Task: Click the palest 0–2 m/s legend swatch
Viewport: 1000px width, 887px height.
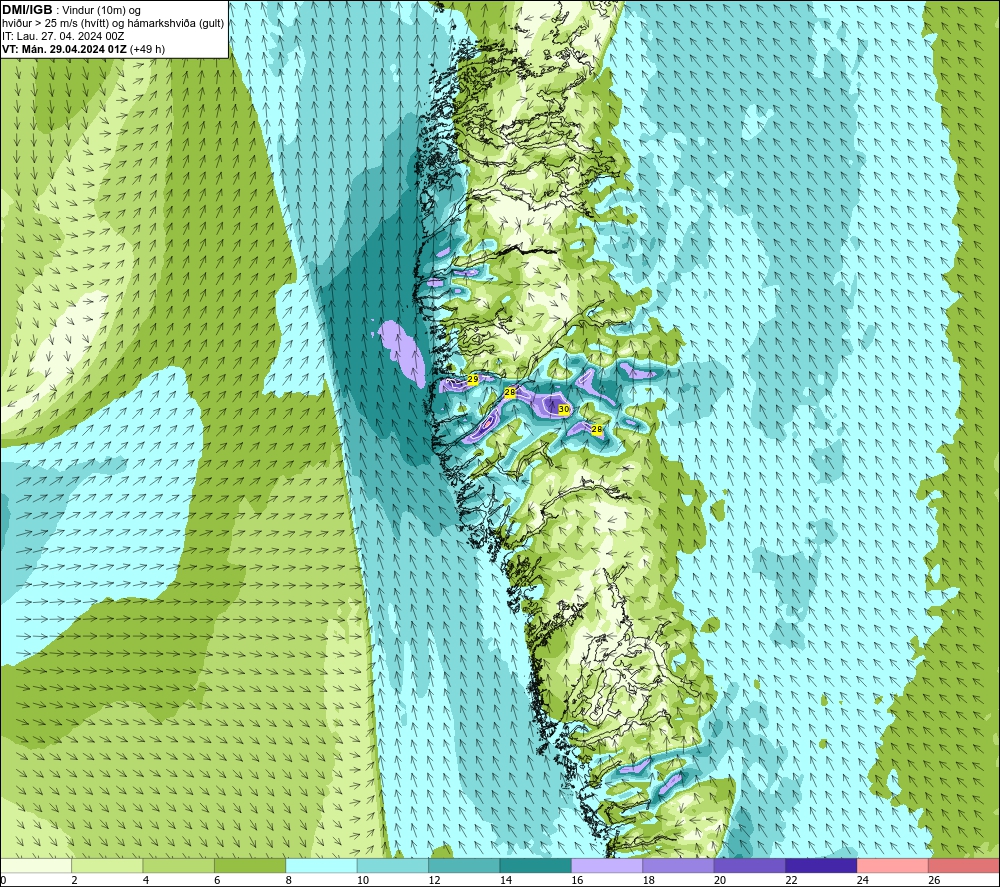Action: pyautogui.click(x=36, y=865)
